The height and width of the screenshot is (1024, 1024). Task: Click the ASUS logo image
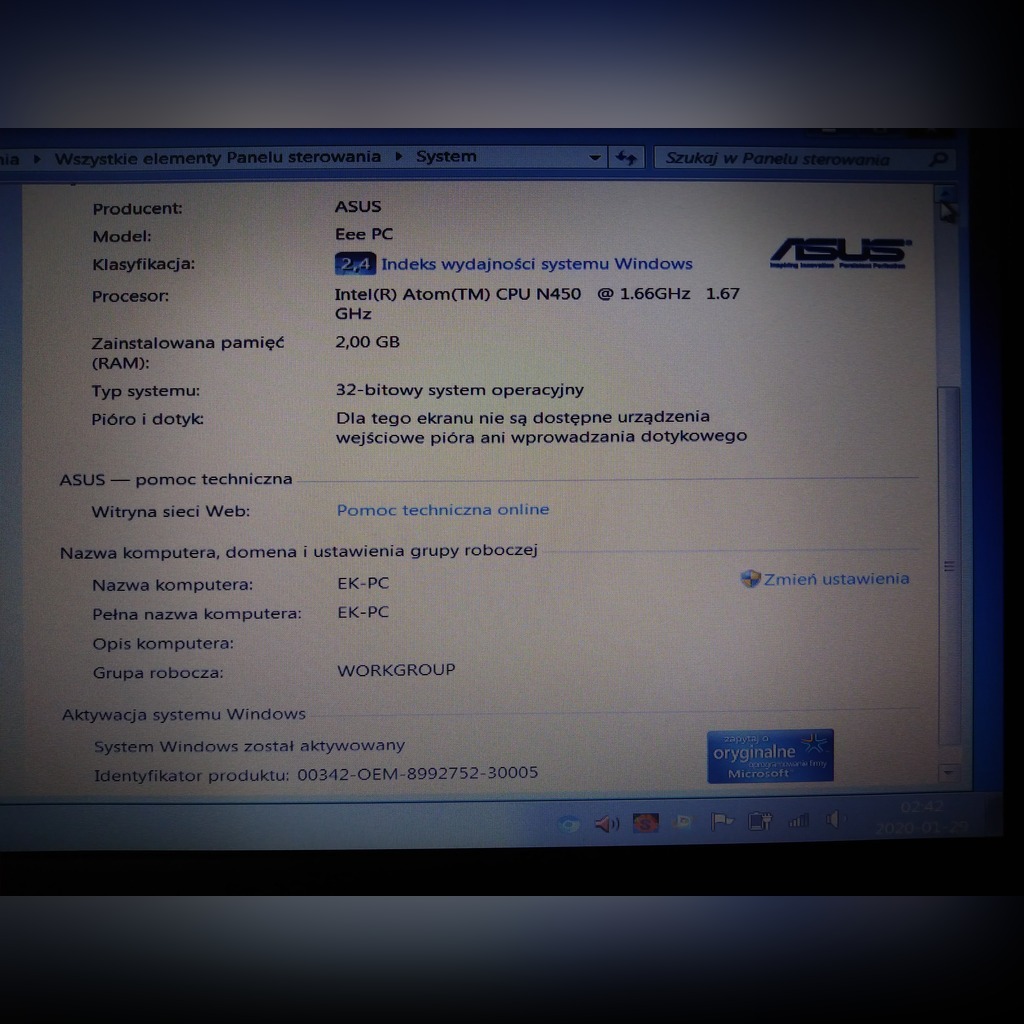pyautogui.click(x=840, y=253)
